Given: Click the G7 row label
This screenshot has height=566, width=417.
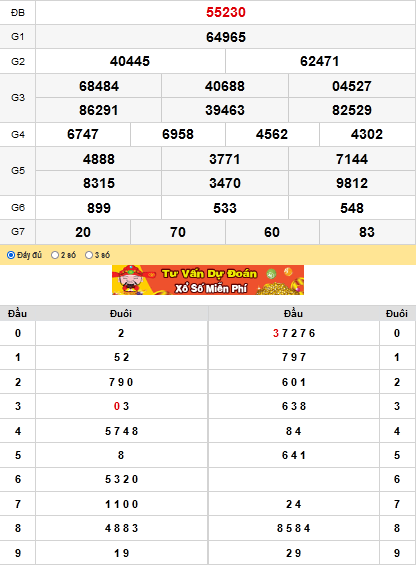Looking at the screenshot, I should pyautogui.click(x=18, y=232).
